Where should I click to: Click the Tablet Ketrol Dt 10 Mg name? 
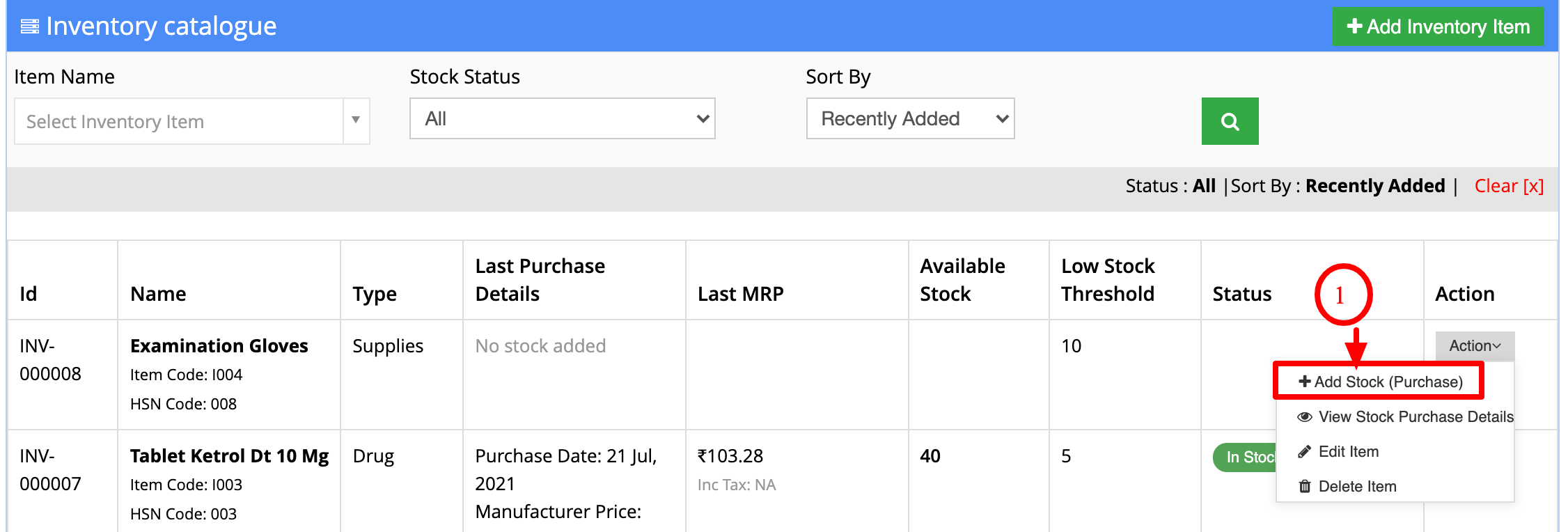[229, 456]
